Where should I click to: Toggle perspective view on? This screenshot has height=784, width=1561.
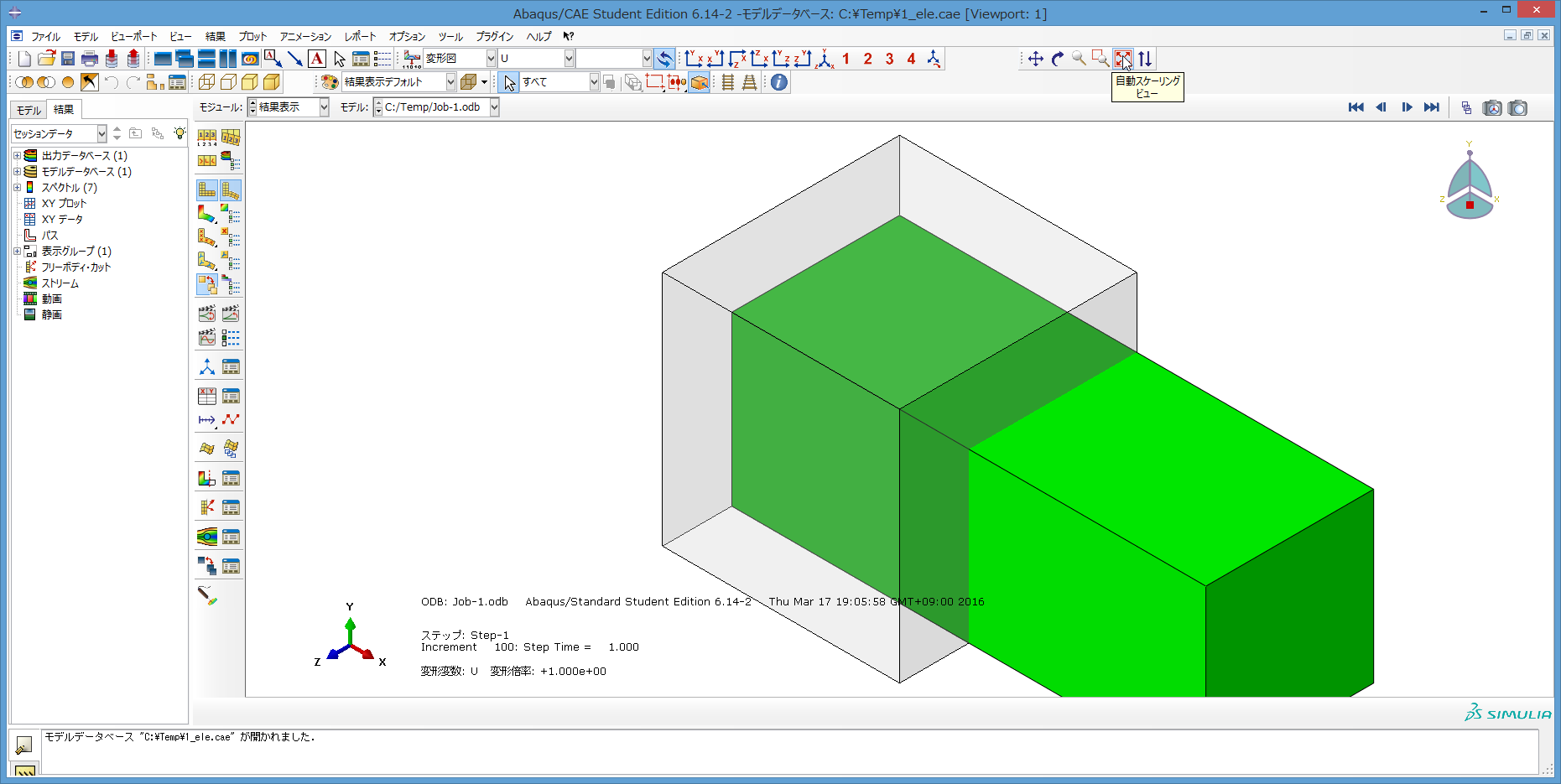(x=750, y=82)
